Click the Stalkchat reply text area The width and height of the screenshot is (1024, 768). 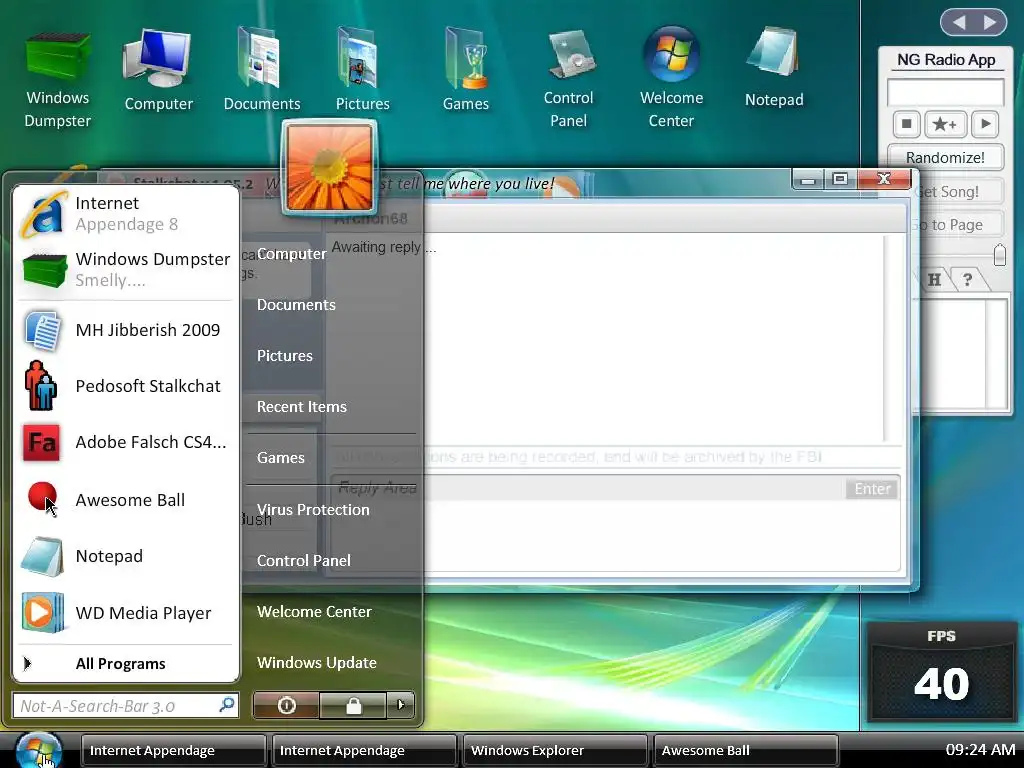pyautogui.click(x=615, y=536)
